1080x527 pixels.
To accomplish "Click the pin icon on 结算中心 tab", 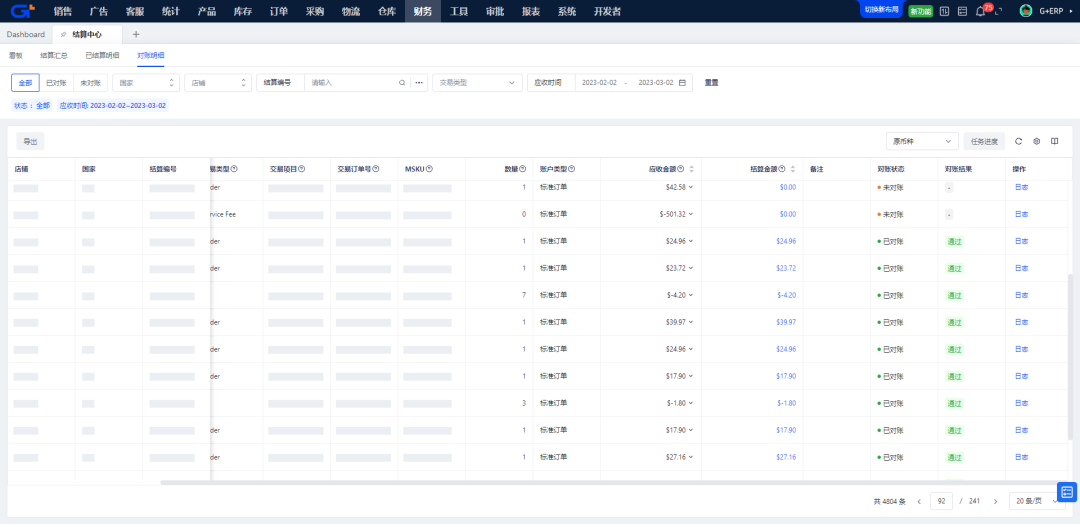I will 64,34.
